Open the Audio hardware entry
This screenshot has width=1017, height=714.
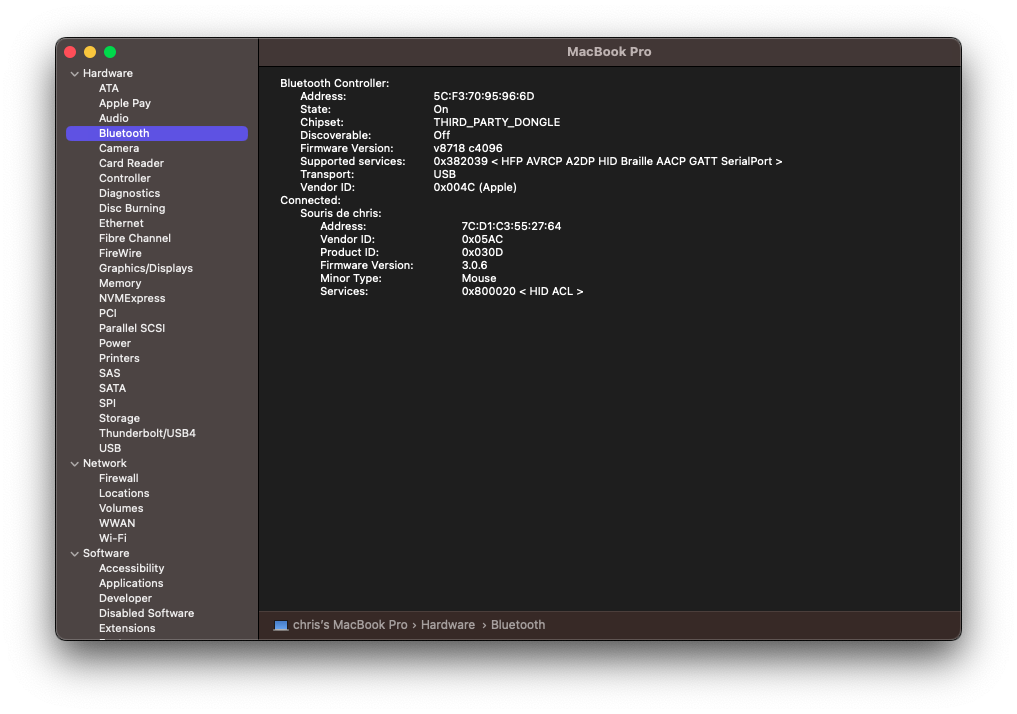click(x=114, y=118)
